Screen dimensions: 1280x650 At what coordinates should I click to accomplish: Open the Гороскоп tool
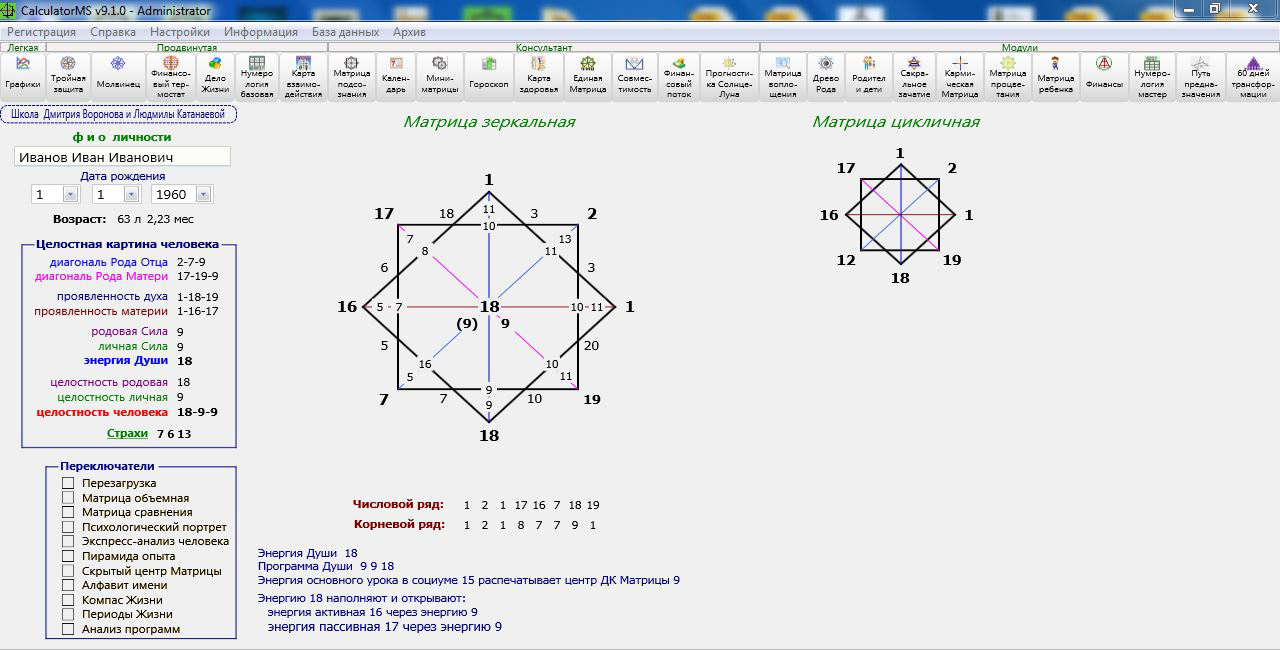[x=489, y=76]
